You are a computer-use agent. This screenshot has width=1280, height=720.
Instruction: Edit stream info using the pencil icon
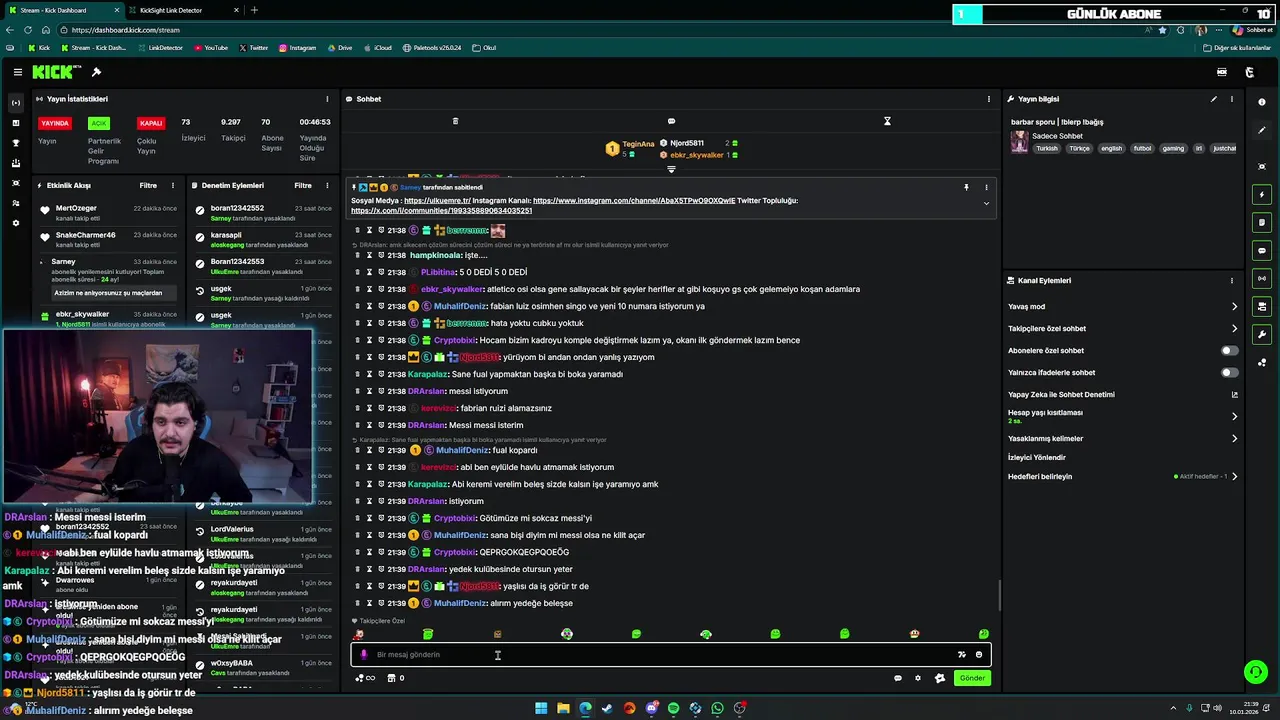tap(1214, 99)
